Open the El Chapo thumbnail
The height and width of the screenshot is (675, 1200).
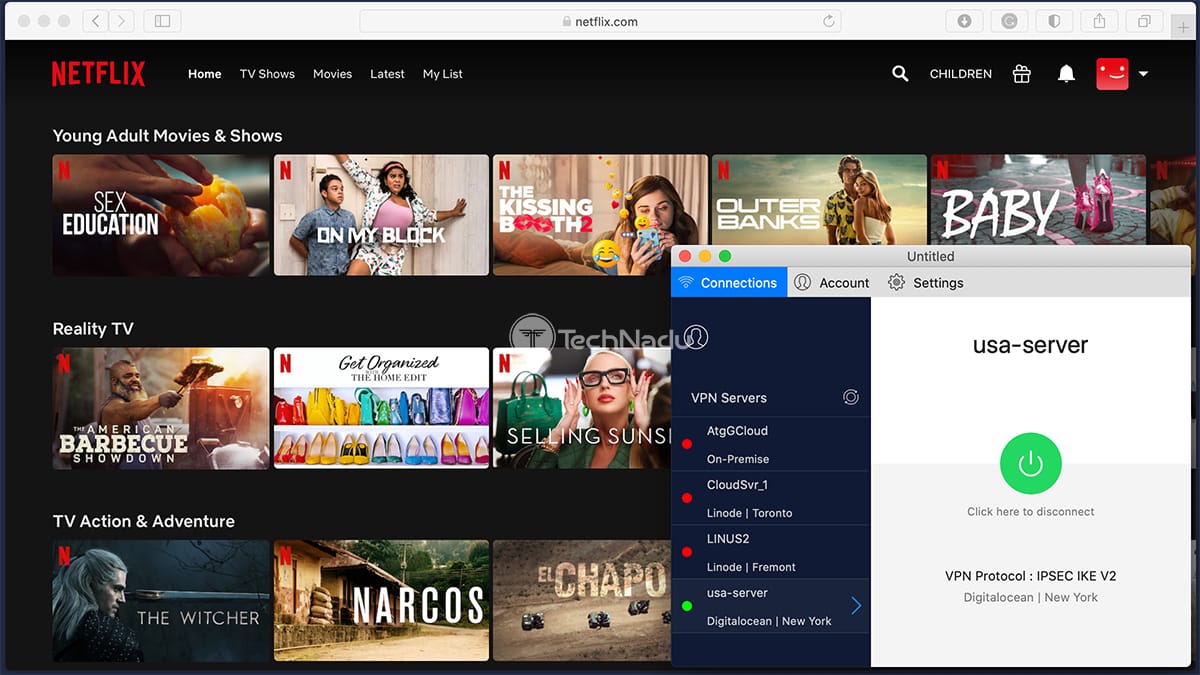tap(582, 601)
